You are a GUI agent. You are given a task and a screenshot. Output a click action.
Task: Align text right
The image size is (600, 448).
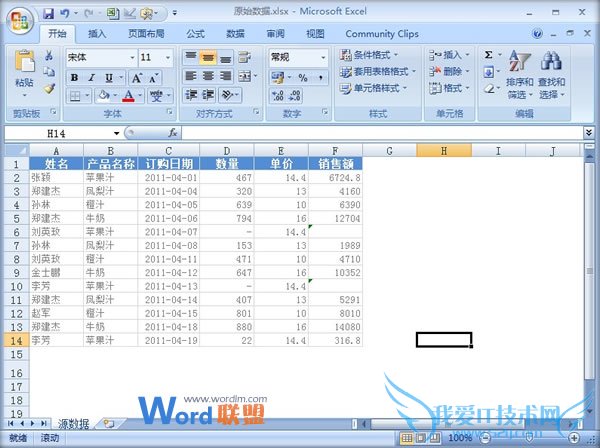click(225, 76)
